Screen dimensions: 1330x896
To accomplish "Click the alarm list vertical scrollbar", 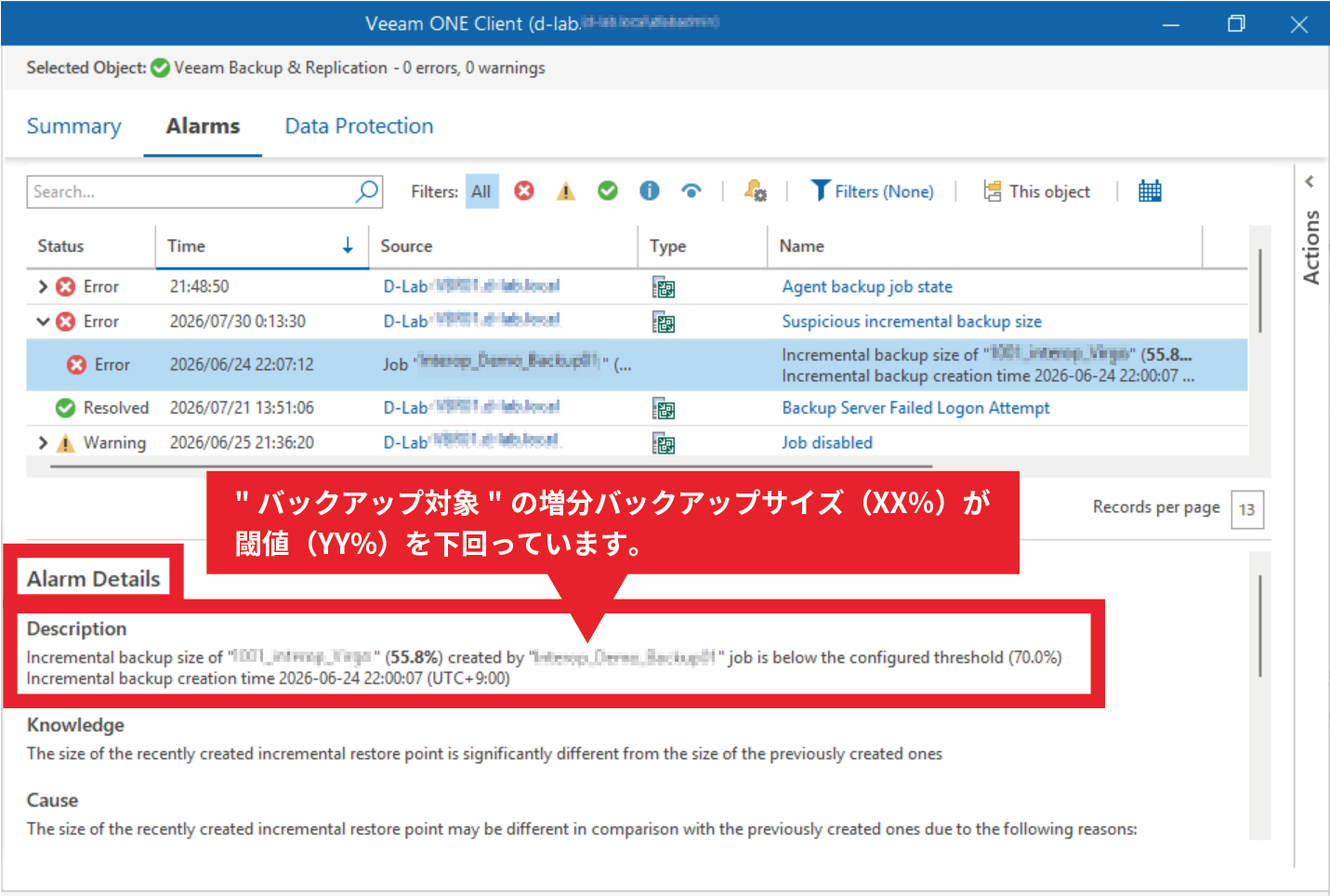I will click(1260, 291).
